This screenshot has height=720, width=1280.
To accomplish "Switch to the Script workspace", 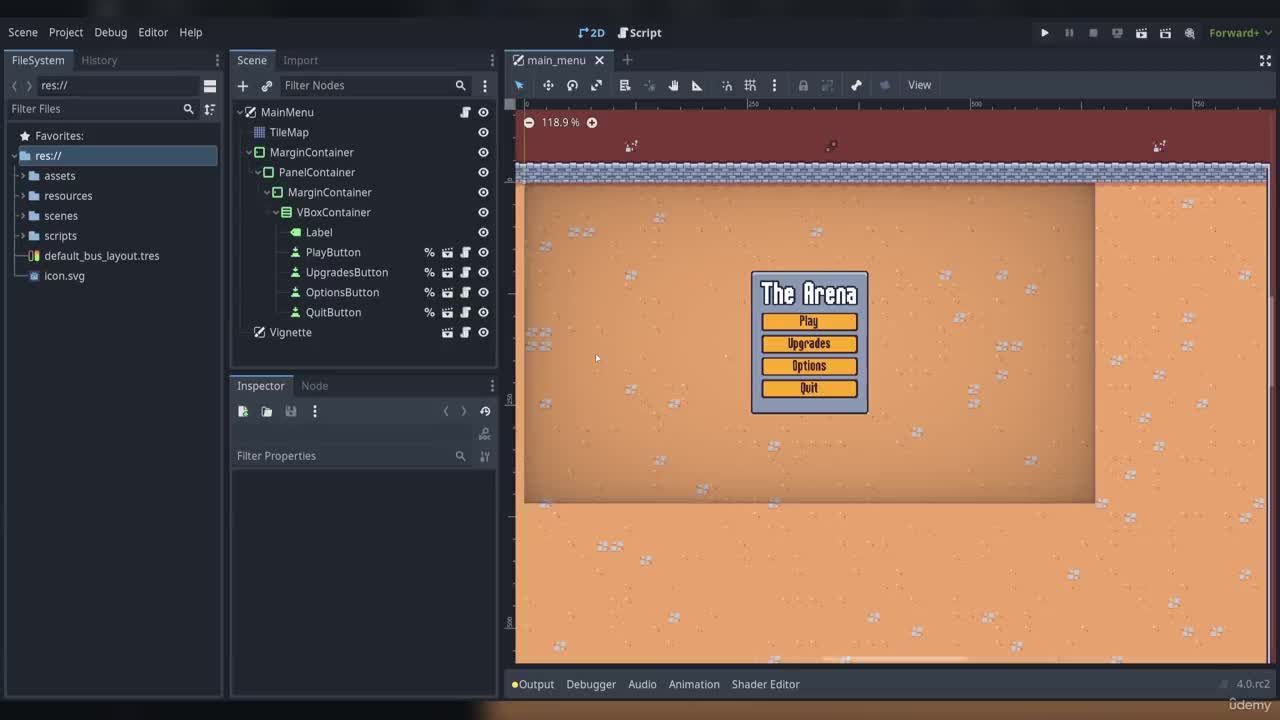I will [x=639, y=33].
